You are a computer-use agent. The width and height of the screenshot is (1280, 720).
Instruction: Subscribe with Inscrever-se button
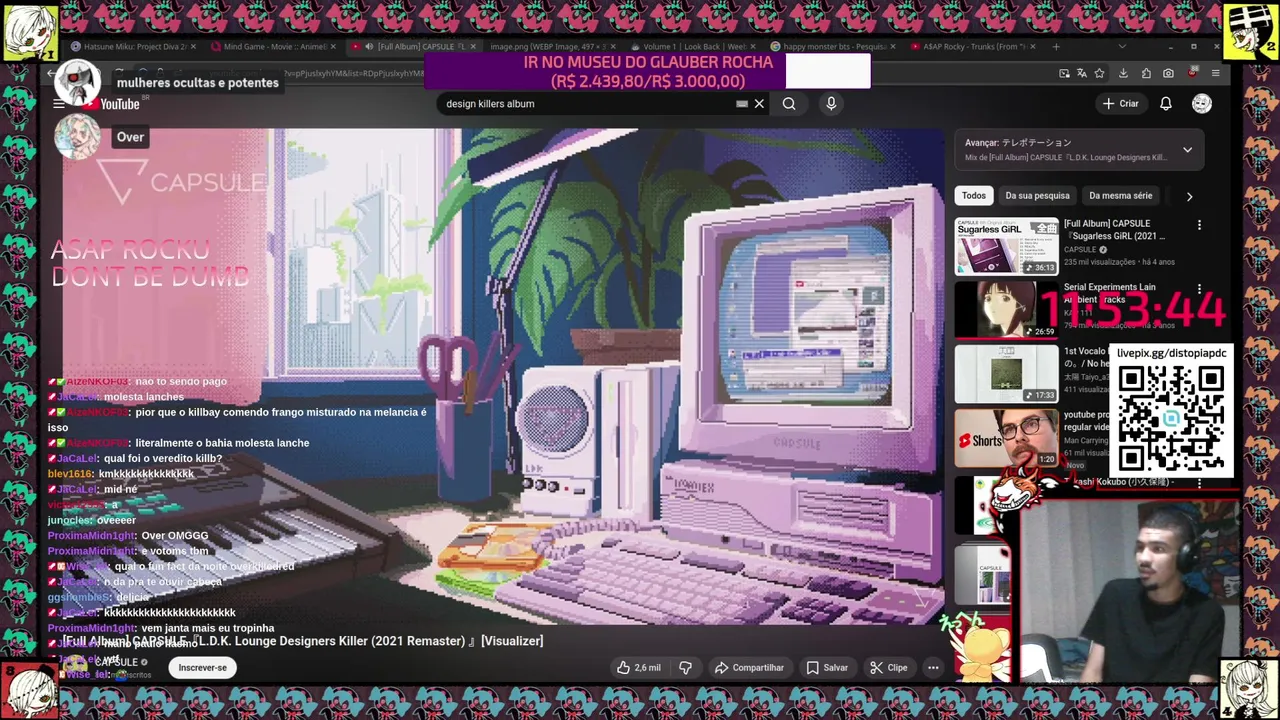203,667
